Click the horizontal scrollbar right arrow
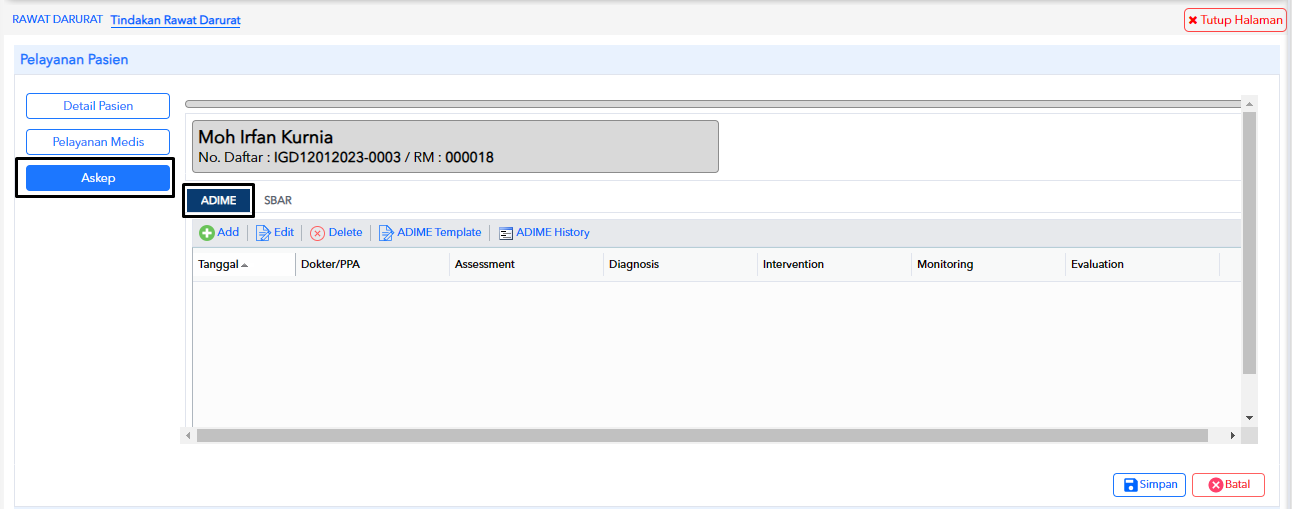Viewport: 1292px width, 509px height. (1232, 436)
